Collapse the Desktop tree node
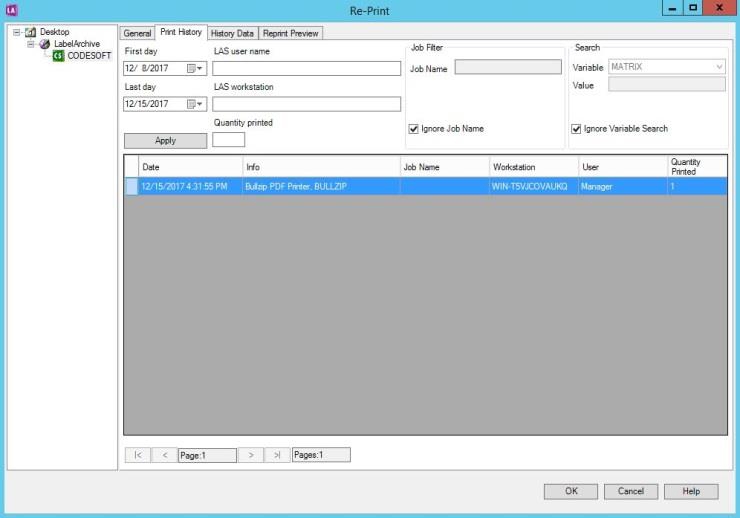The width and height of the screenshot is (740, 518). (17, 32)
